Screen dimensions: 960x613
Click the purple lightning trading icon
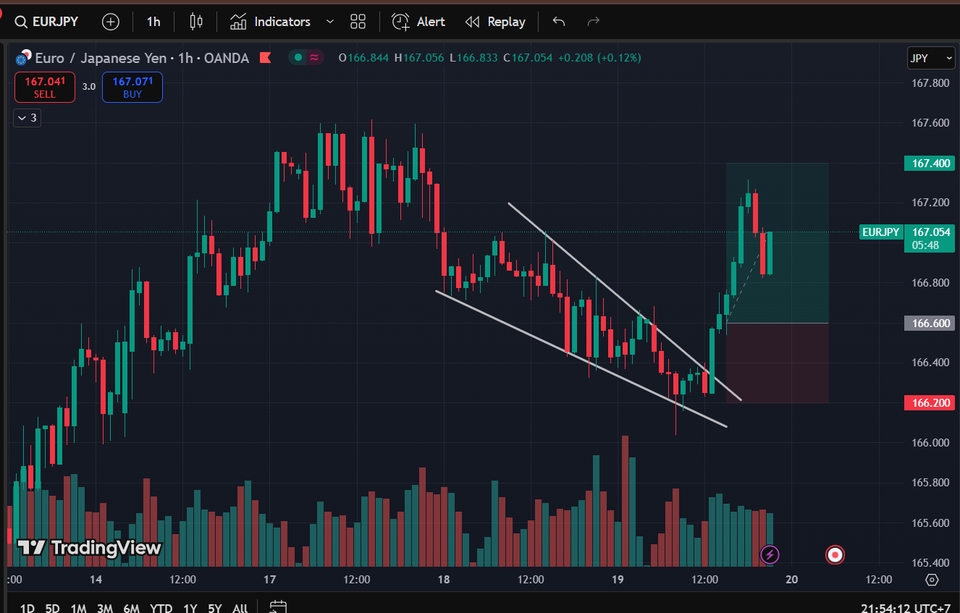click(770, 554)
